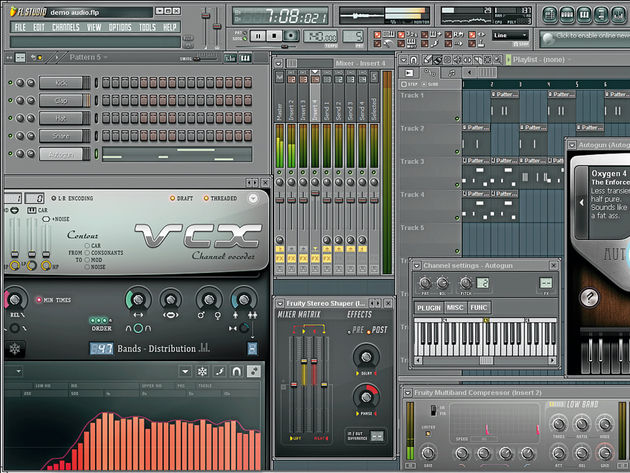Click first step of Kick row
This screenshot has height=473, width=630.
click(106, 83)
